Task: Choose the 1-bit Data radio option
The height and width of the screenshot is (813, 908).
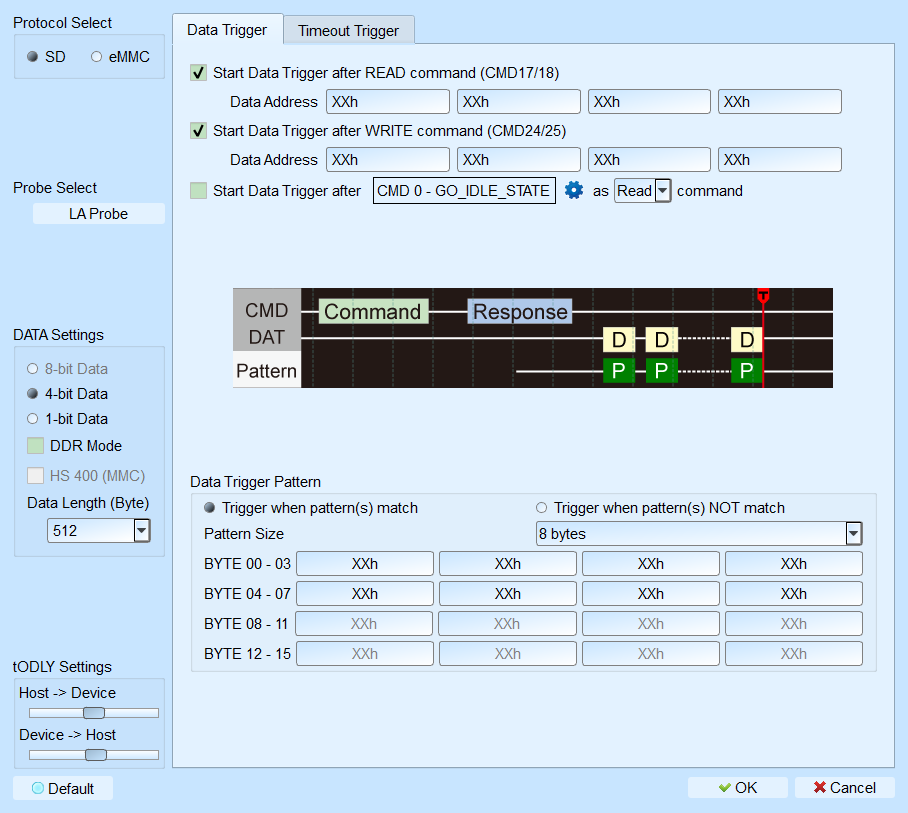Action: click(x=32, y=419)
